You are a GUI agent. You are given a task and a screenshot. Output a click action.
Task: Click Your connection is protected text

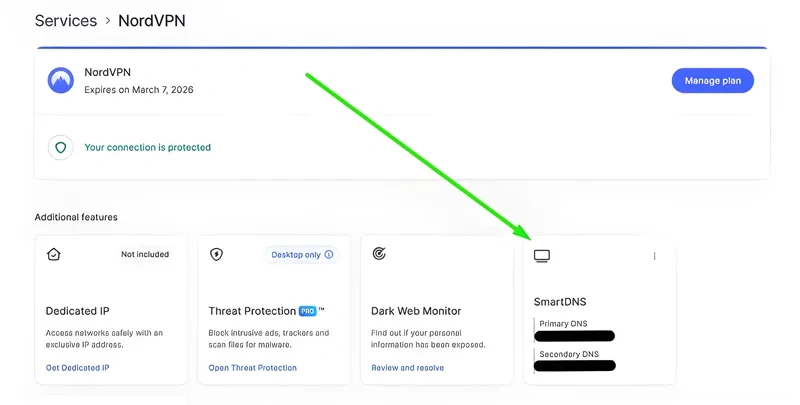pyautogui.click(x=147, y=147)
